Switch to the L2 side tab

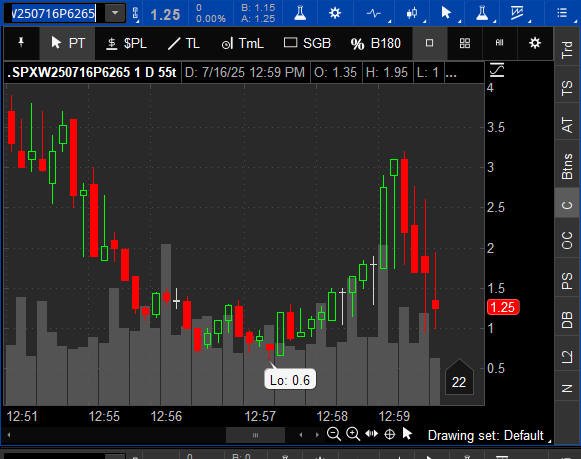(567, 357)
